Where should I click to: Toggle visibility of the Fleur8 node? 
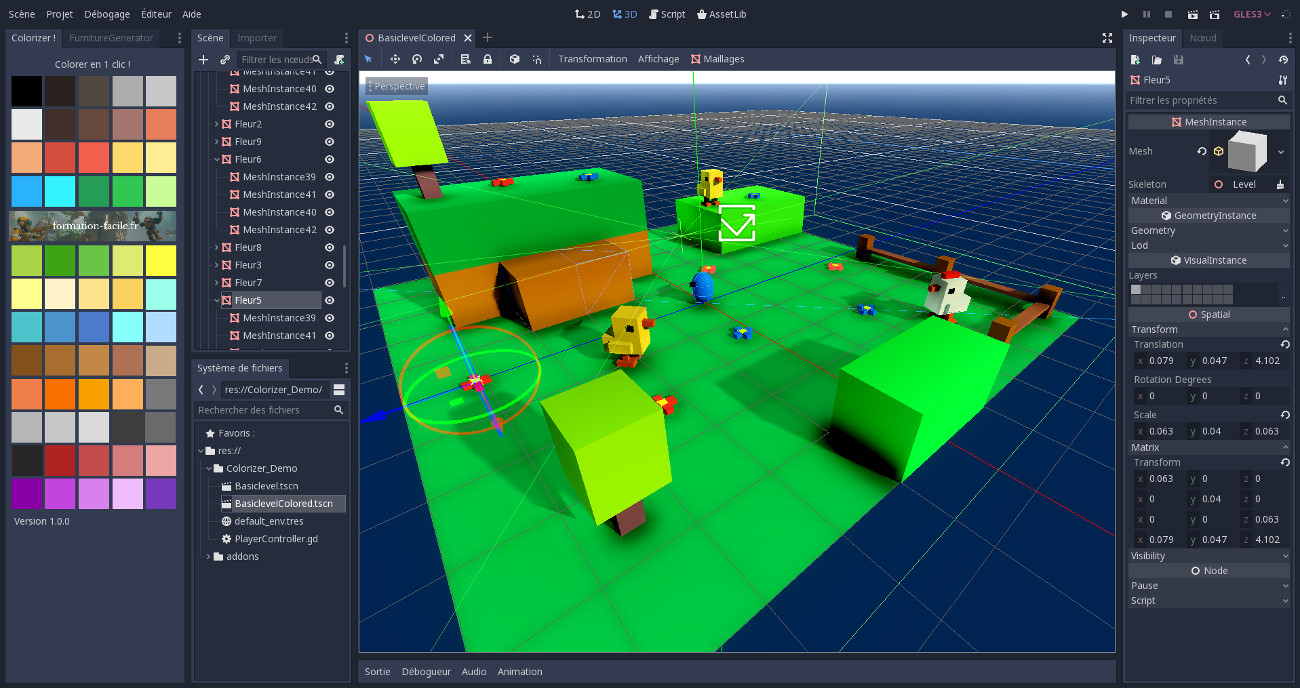[x=329, y=247]
